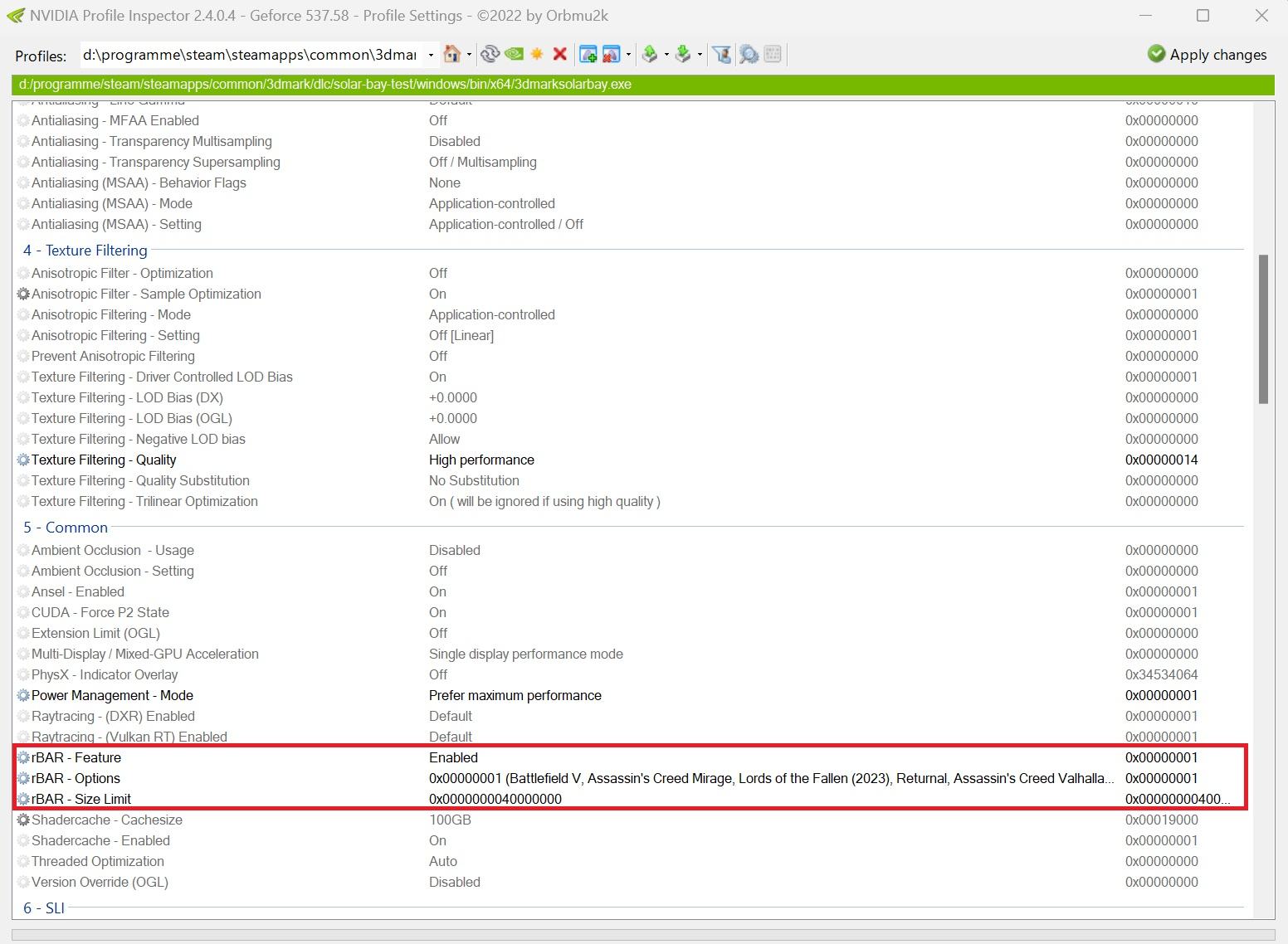Select Antialiasing - Transparency Supersampling row
This screenshot has width=1288, height=944.
(x=631, y=162)
